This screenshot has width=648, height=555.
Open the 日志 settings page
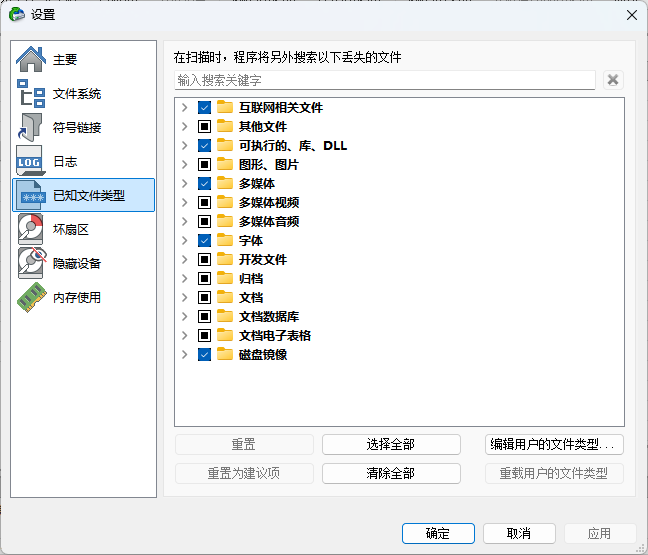(83, 161)
